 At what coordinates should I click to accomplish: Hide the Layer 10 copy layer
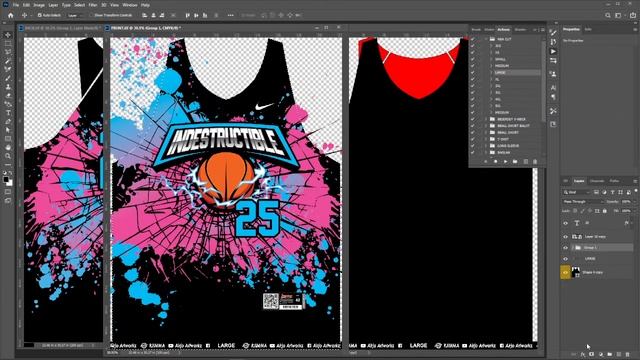[x=565, y=236]
